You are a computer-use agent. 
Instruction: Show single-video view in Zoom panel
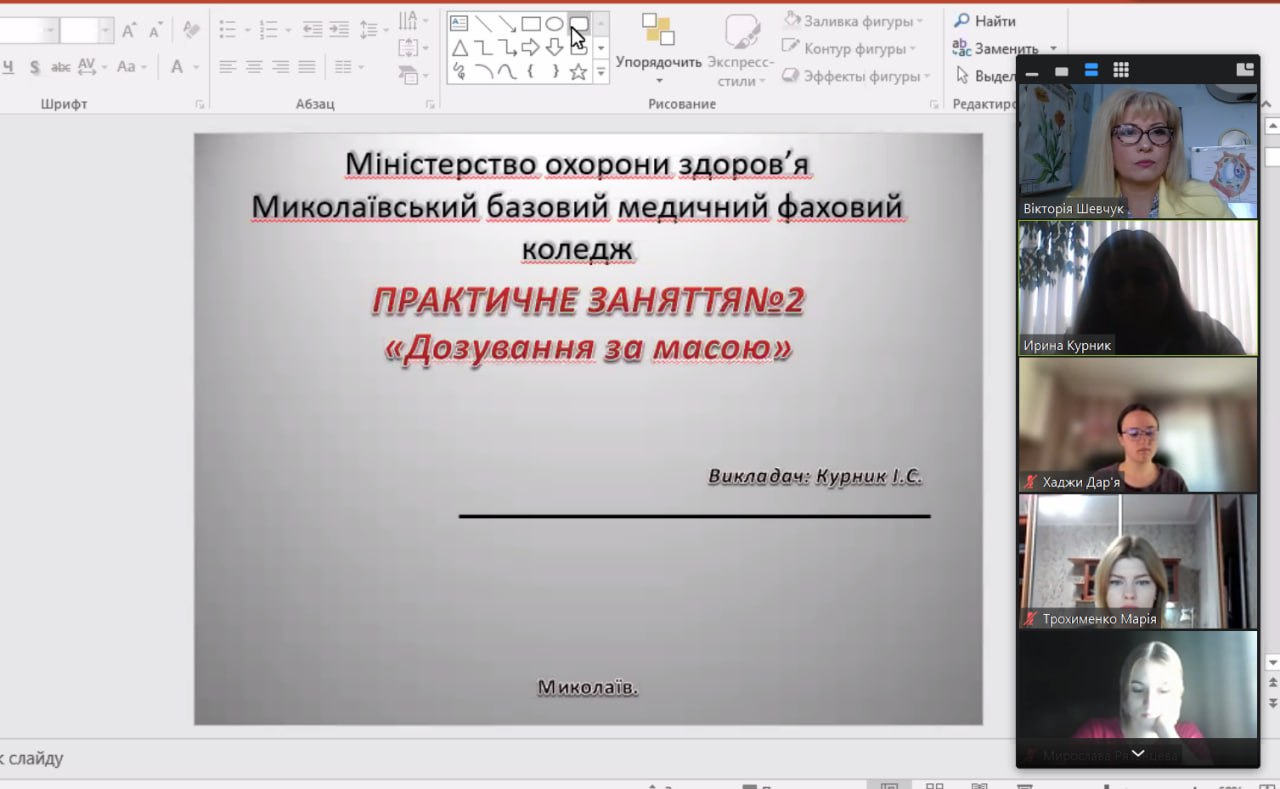[x=1061, y=70]
